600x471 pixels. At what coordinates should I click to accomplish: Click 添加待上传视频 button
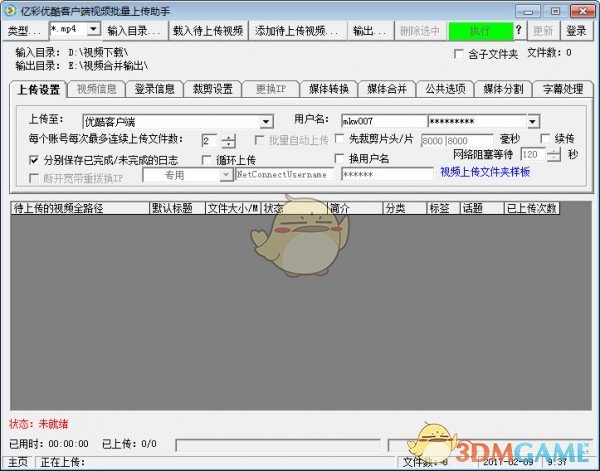pos(298,31)
